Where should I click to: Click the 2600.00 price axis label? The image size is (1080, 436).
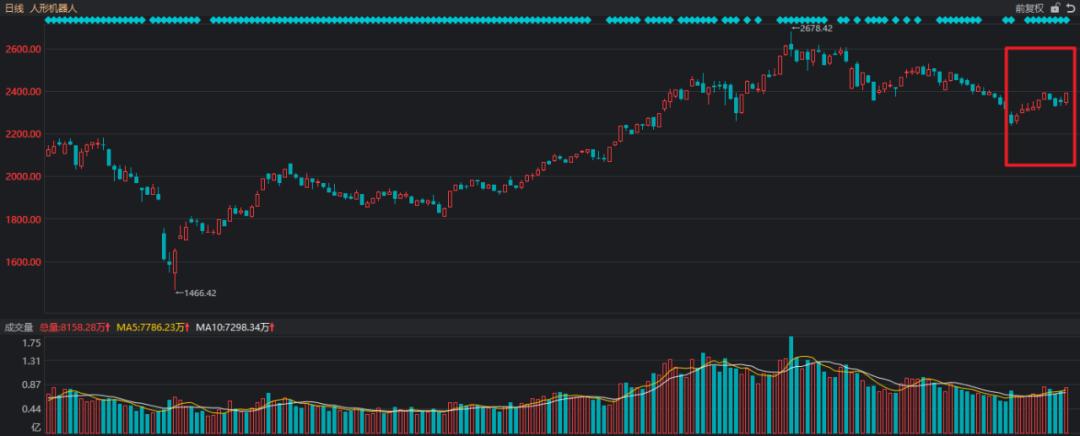click(21, 49)
